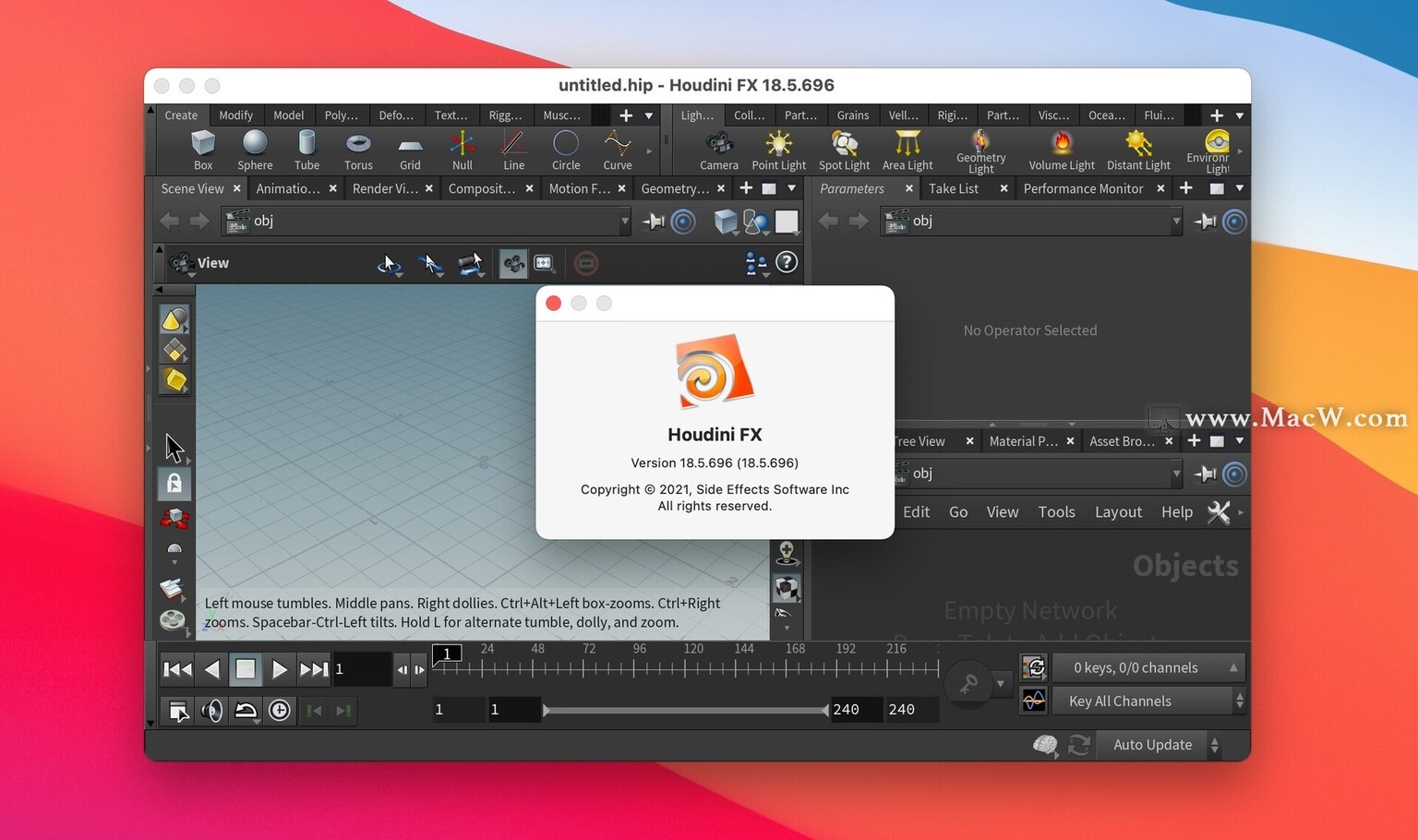Toggle real time playback clock button

(x=280, y=710)
